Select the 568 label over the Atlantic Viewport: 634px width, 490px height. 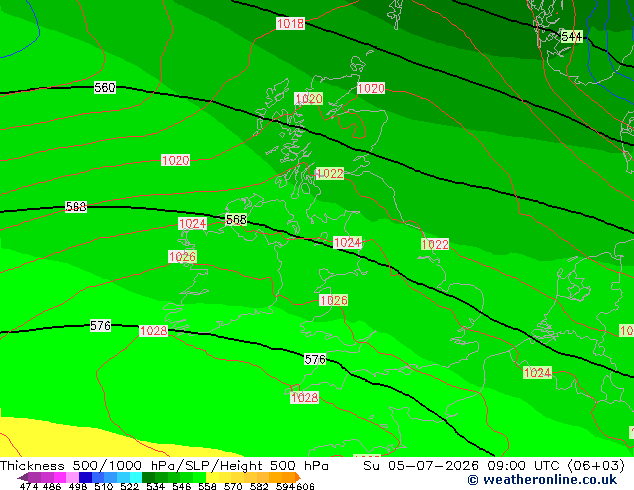point(76,207)
